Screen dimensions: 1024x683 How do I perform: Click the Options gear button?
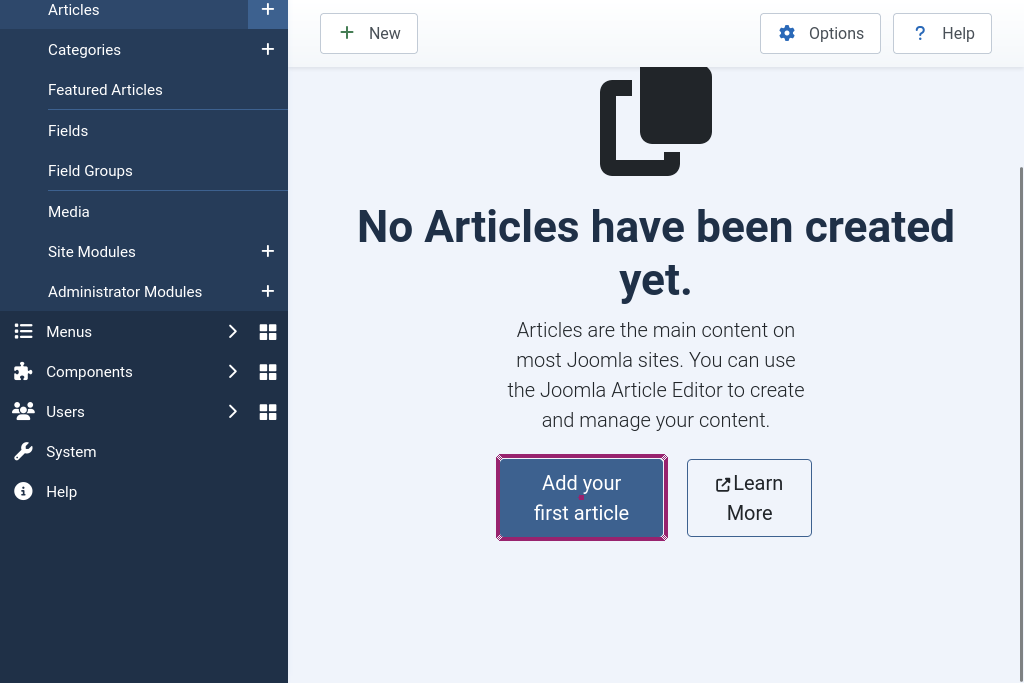coord(820,34)
